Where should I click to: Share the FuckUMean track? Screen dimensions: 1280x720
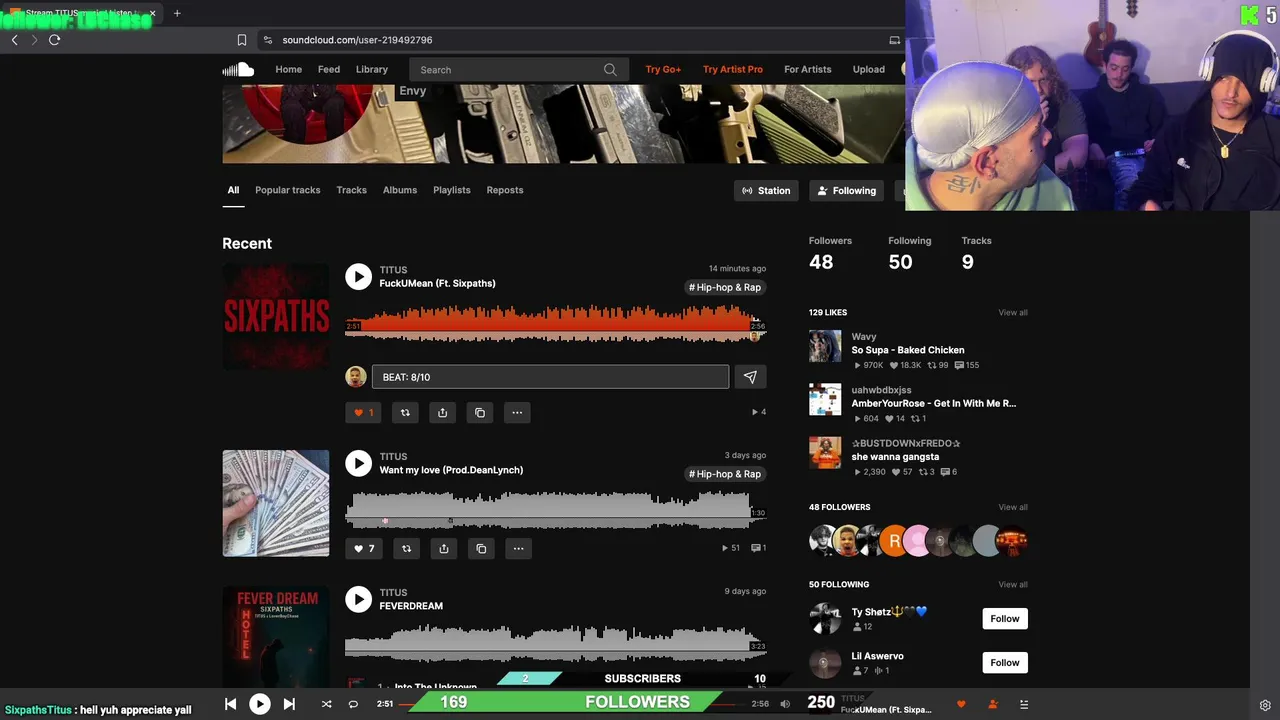pos(442,412)
